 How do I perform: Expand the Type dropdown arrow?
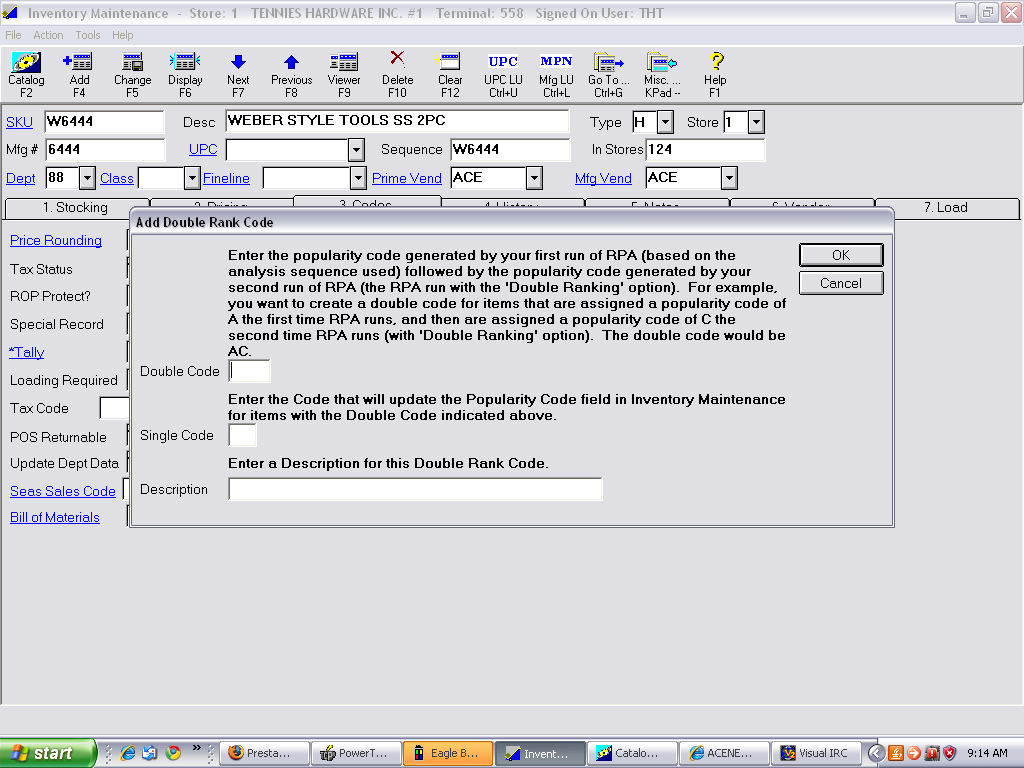[665, 123]
